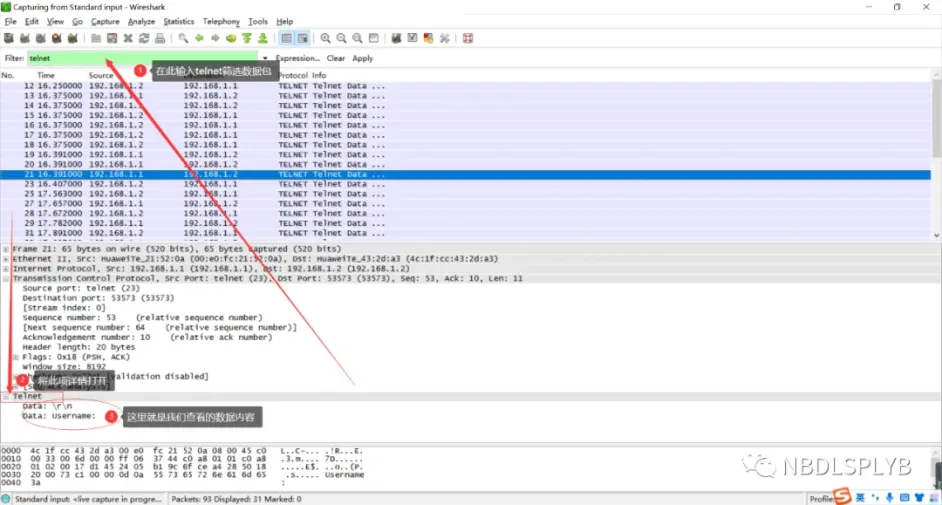This screenshot has width=942, height=505.
Task: Jump to the first packet icon
Action: 247,38
